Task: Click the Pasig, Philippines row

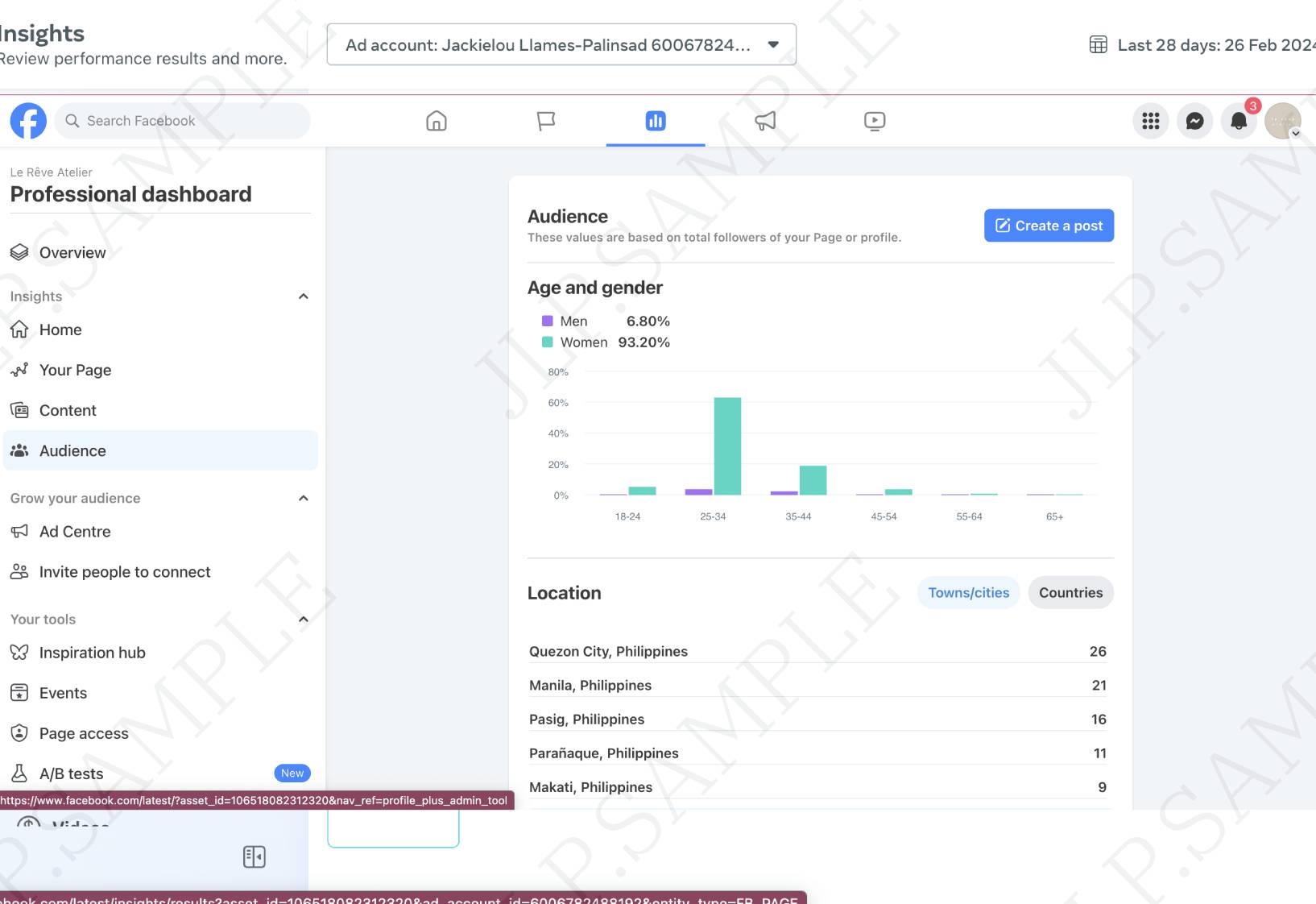Action: point(817,719)
